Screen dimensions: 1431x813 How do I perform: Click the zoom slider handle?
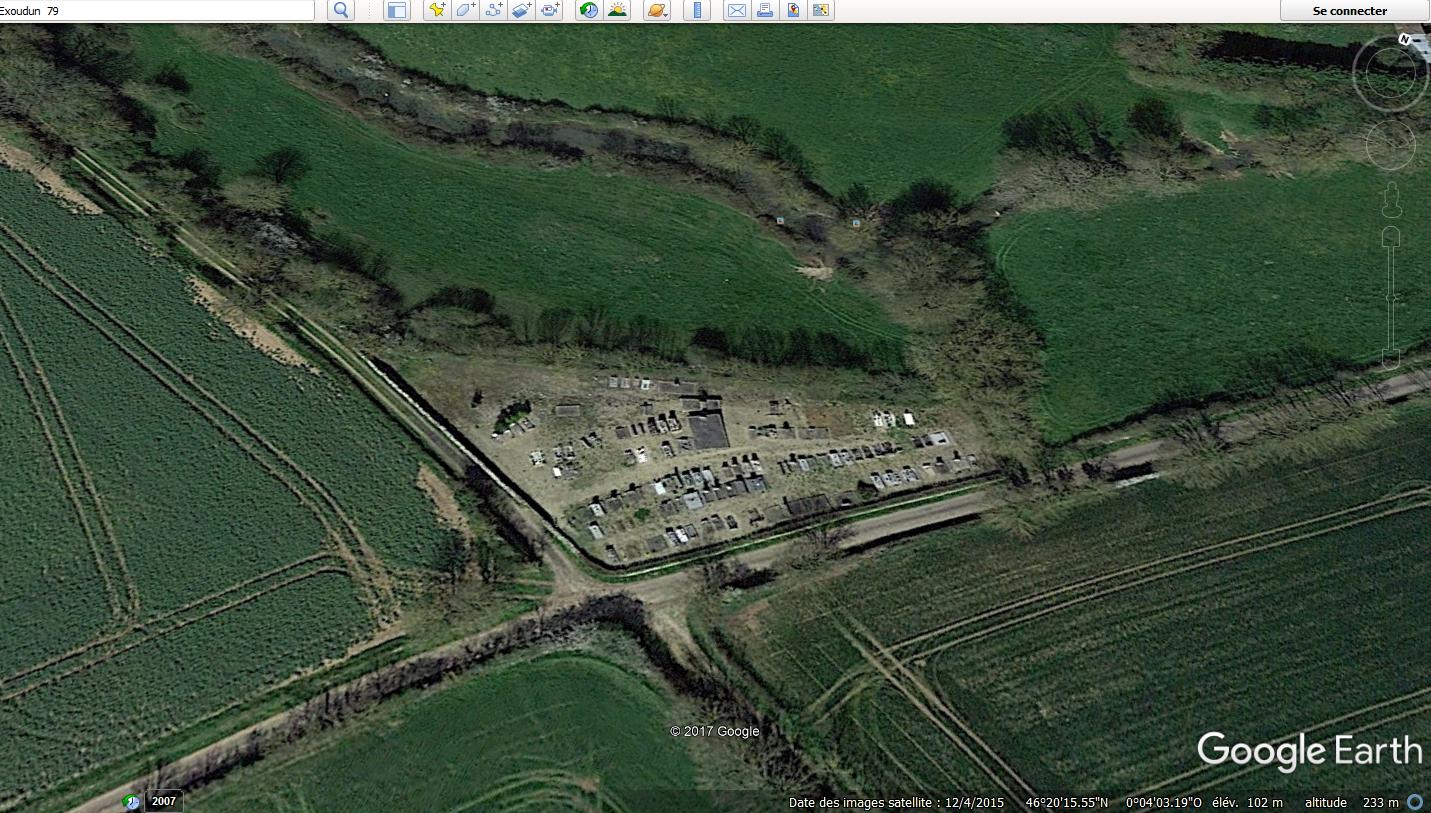click(1391, 298)
